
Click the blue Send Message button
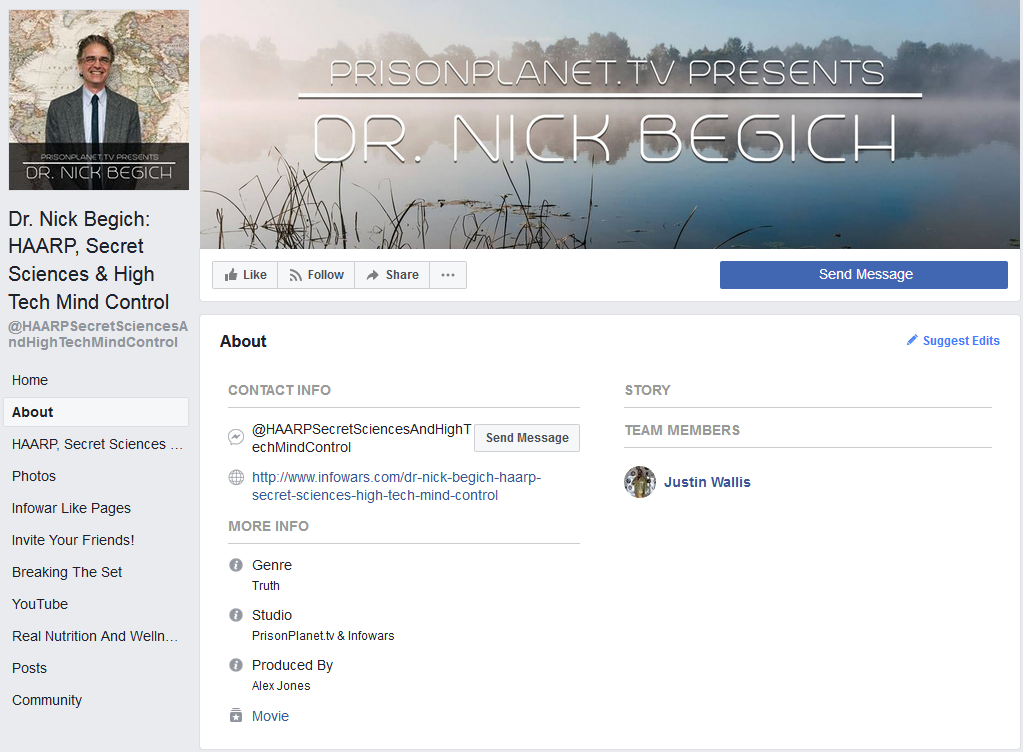pos(864,275)
